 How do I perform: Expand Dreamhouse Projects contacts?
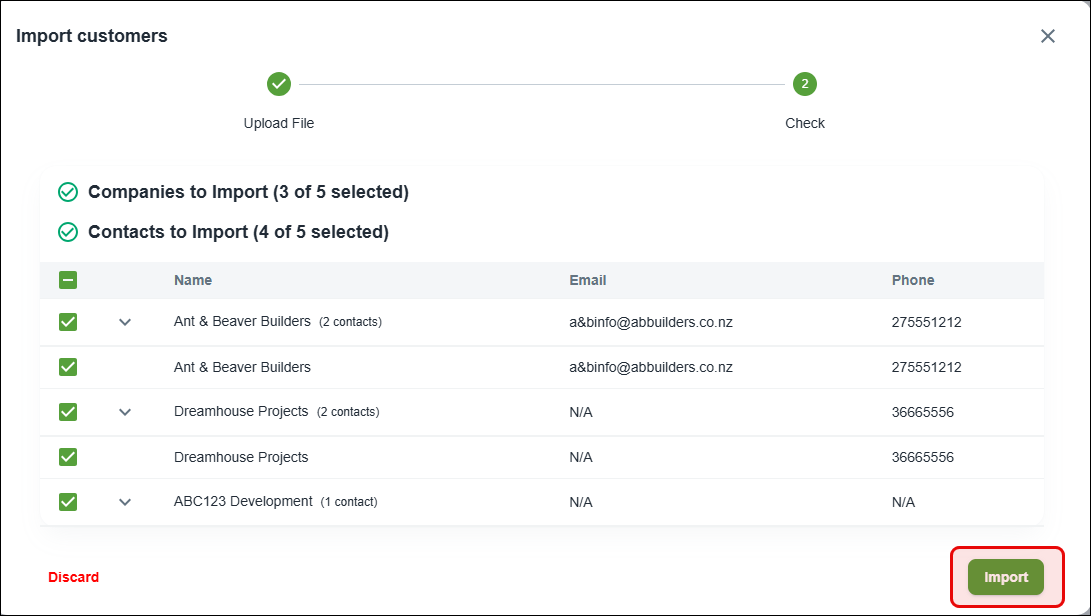[125, 411]
